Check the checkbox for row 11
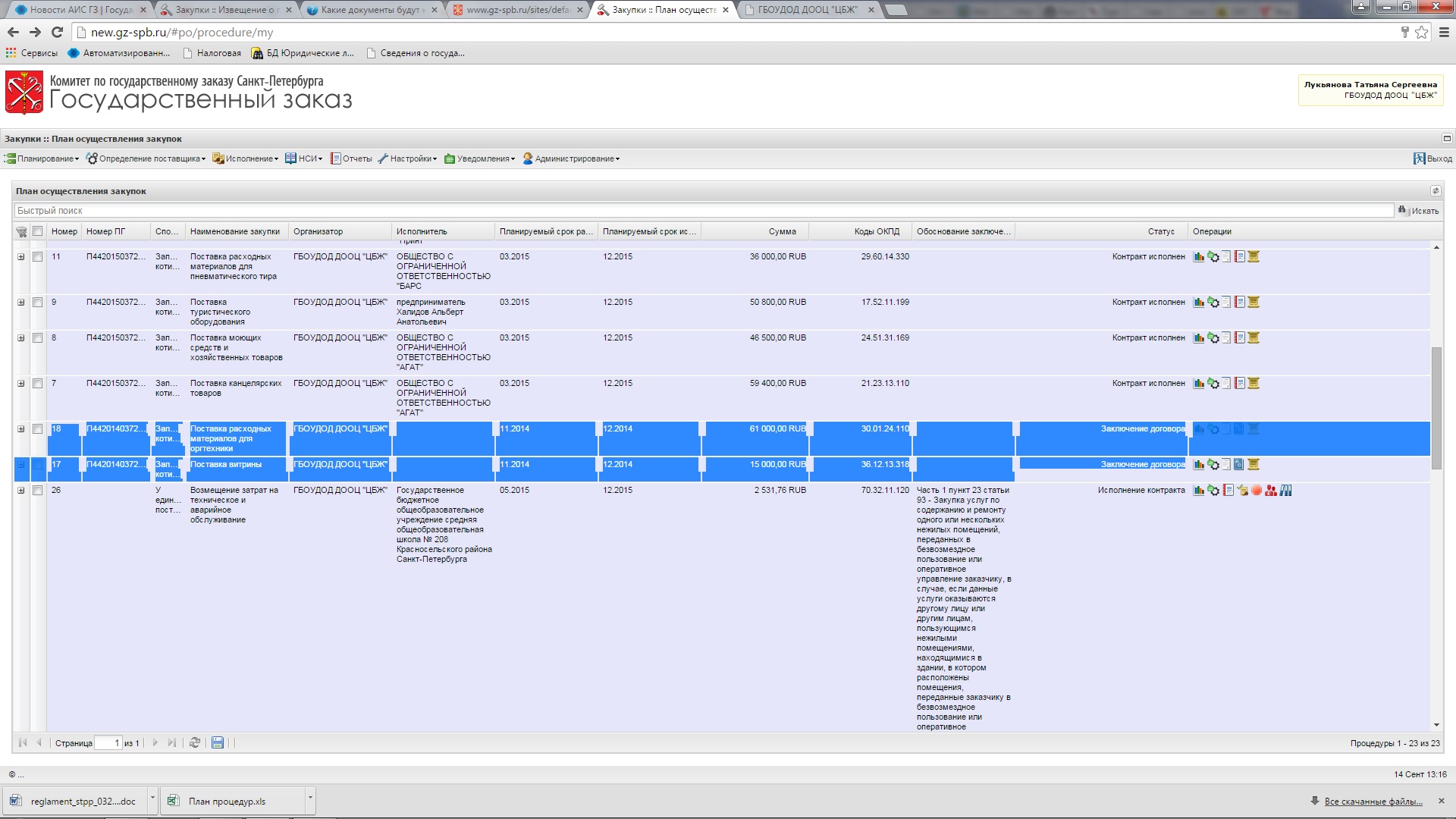 (x=37, y=257)
